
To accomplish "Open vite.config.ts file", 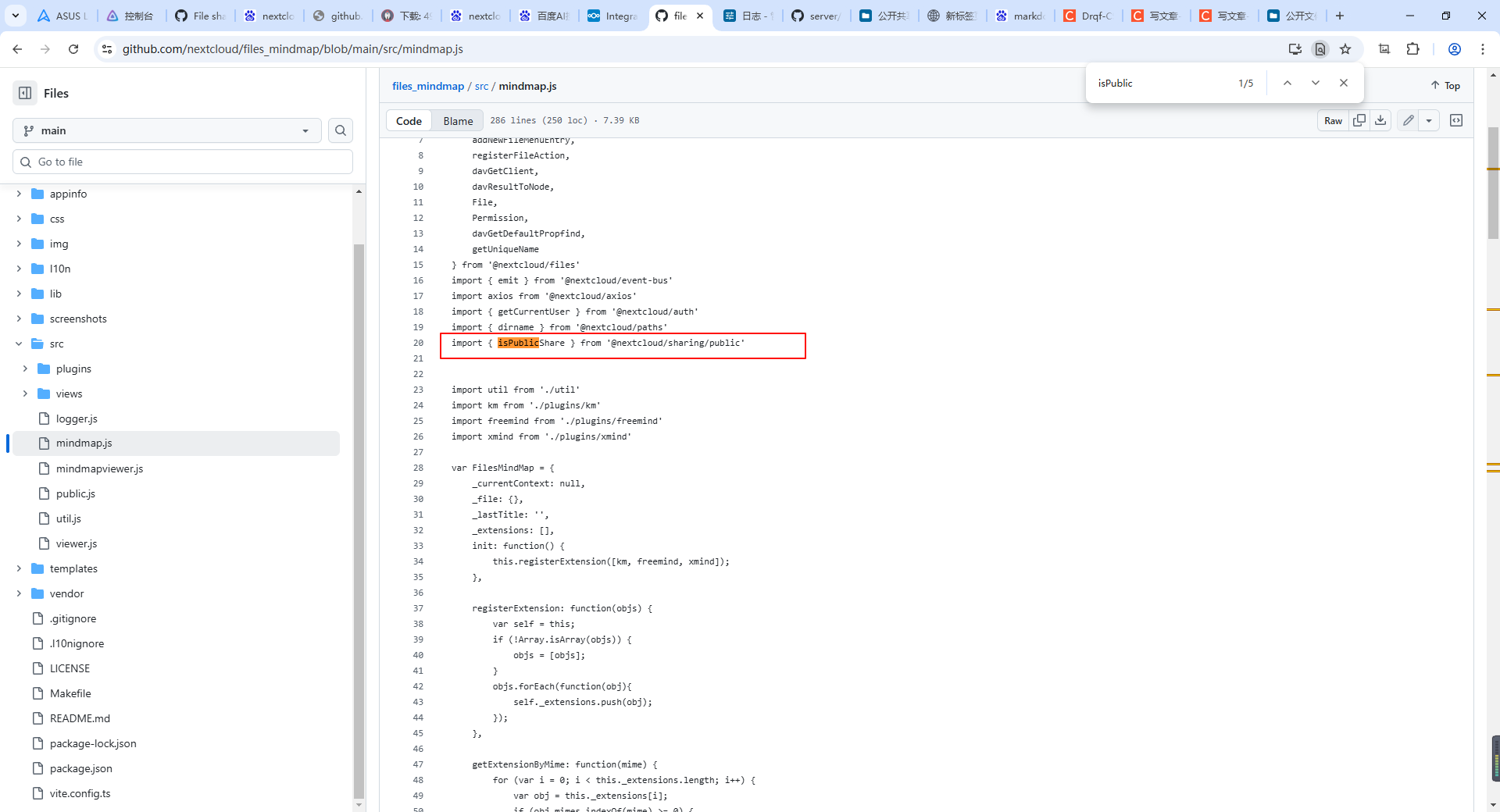I will point(80,793).
